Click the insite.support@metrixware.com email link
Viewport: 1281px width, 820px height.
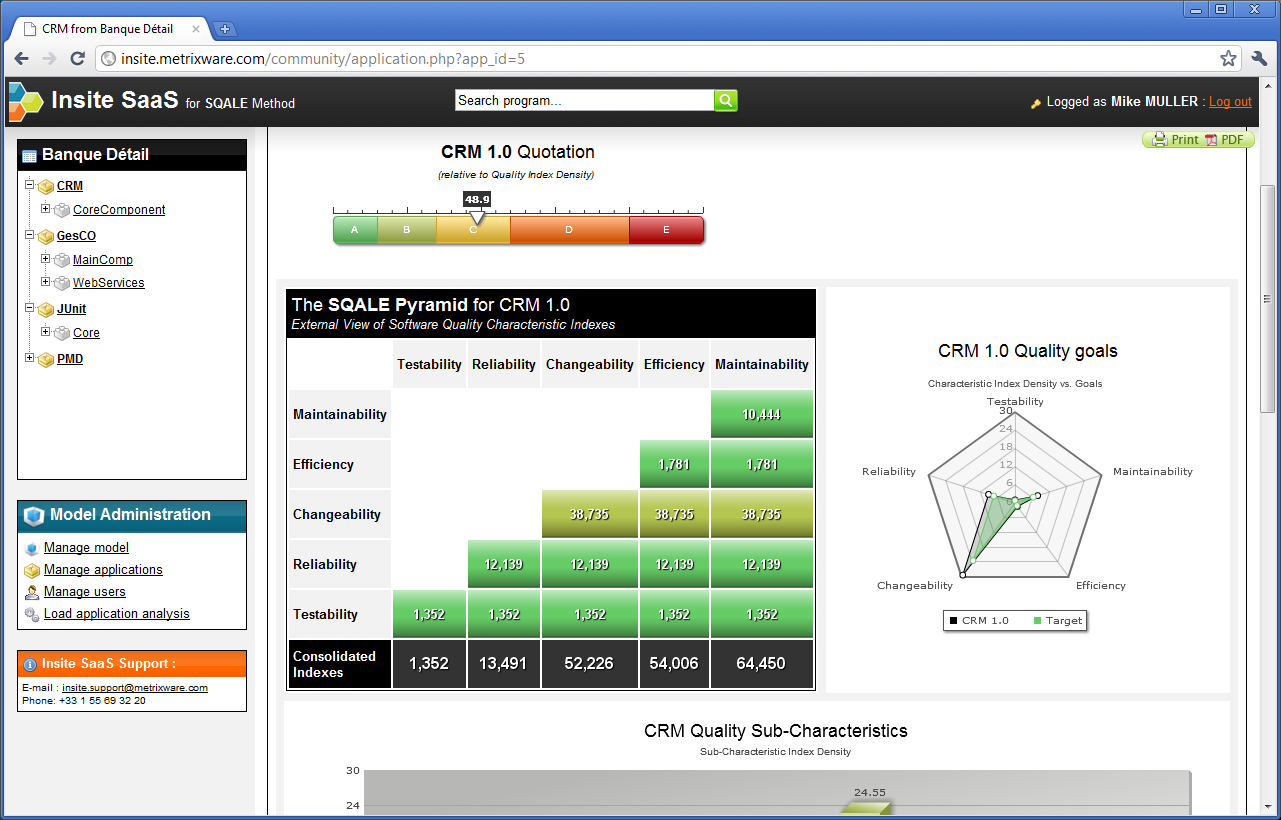tap(135, 688)
